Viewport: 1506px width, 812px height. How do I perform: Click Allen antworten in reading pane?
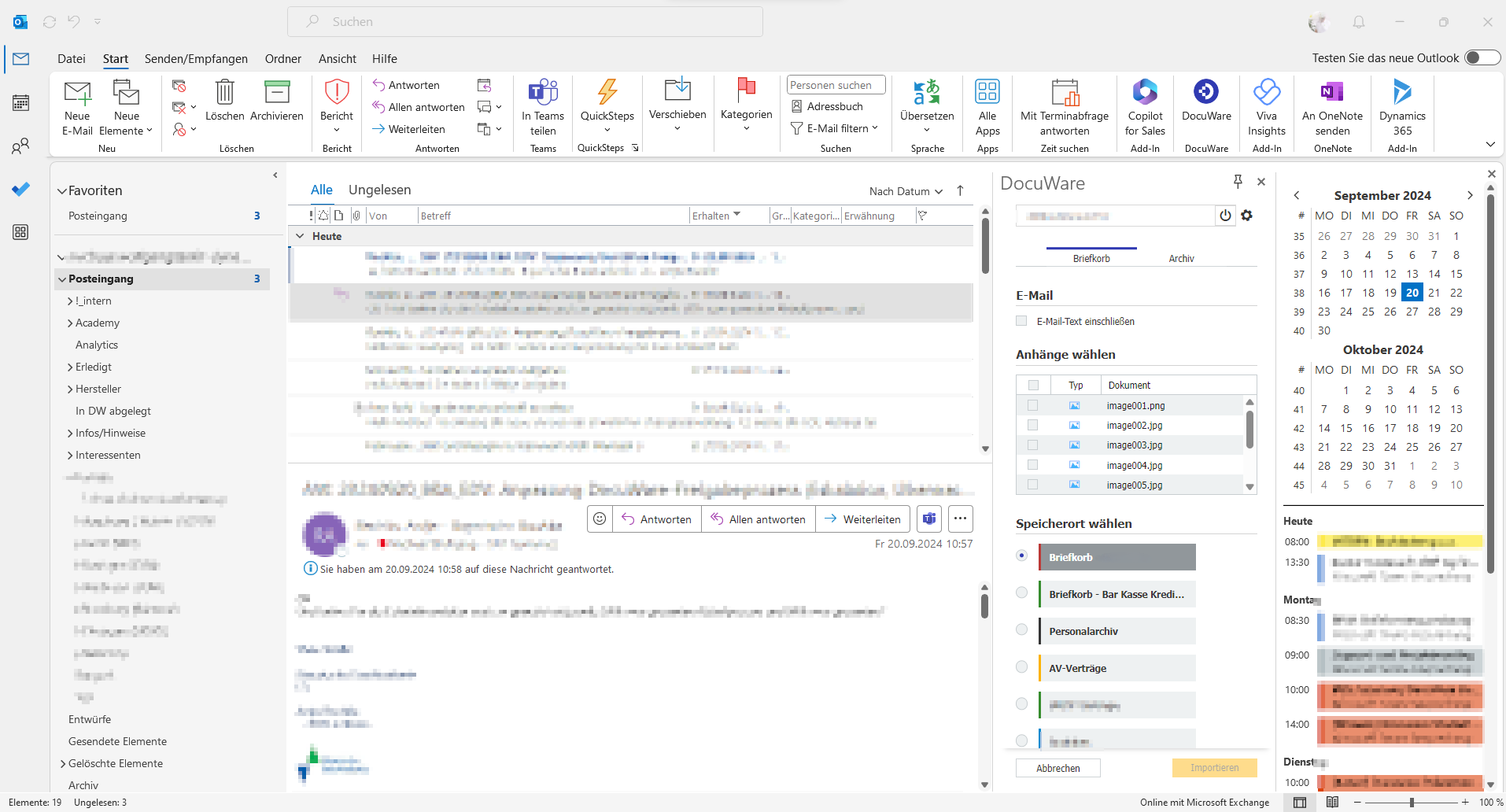(x=759, y=519)
